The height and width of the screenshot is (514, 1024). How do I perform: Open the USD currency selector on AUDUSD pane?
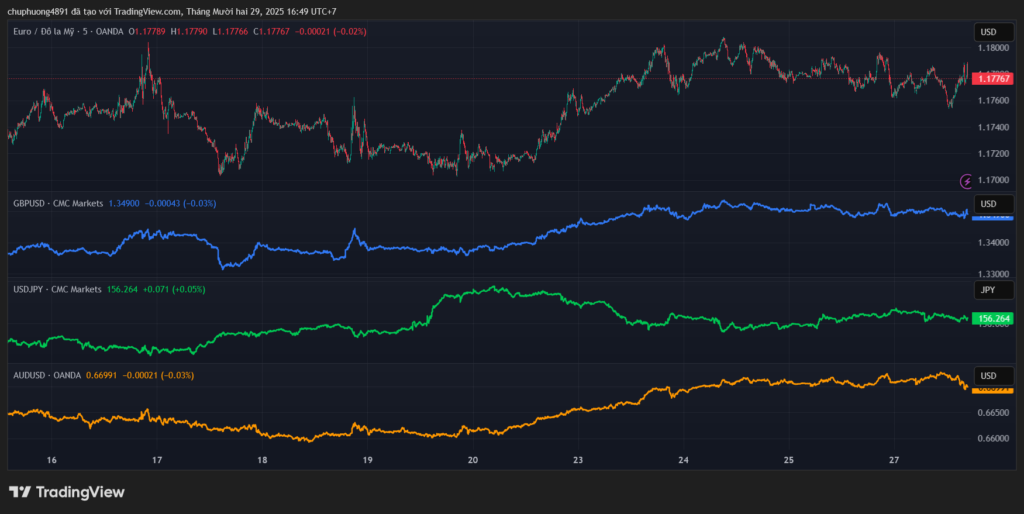click(x=993, y=375)
